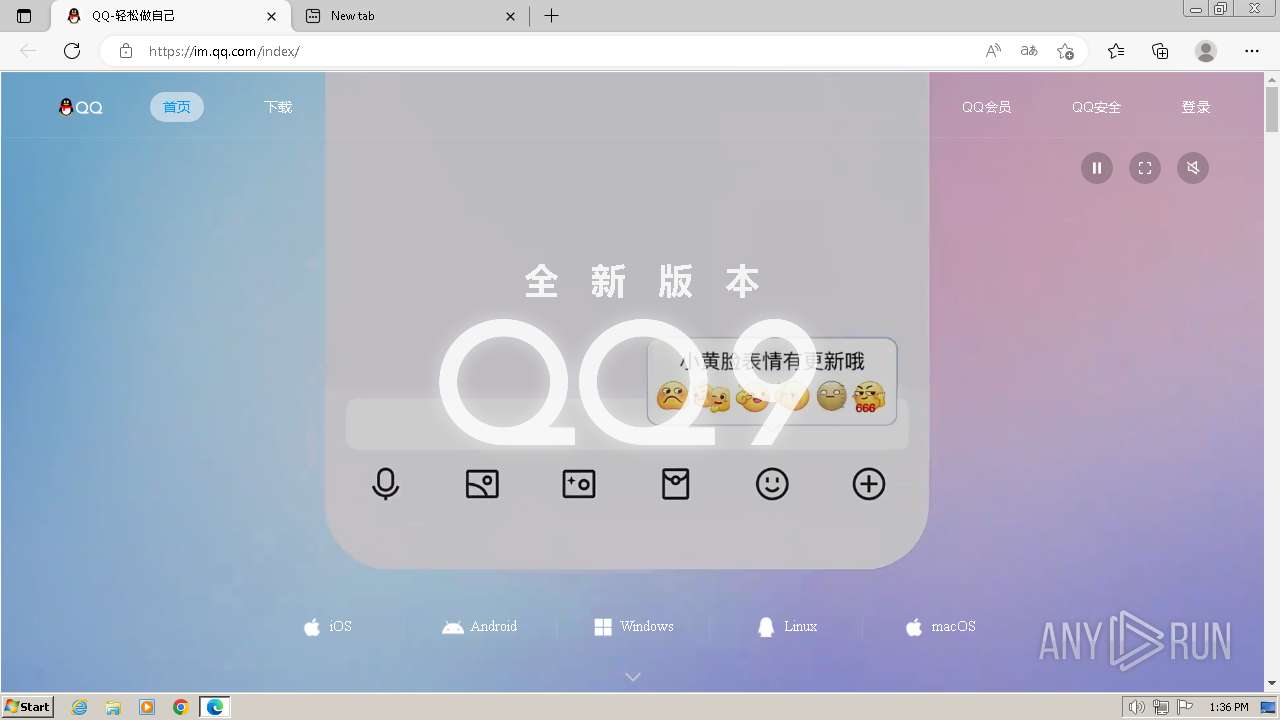Viewport: 1280px width, 720px height.
Task: Open Edge settings and more menu
Action: click(1252, 51)
